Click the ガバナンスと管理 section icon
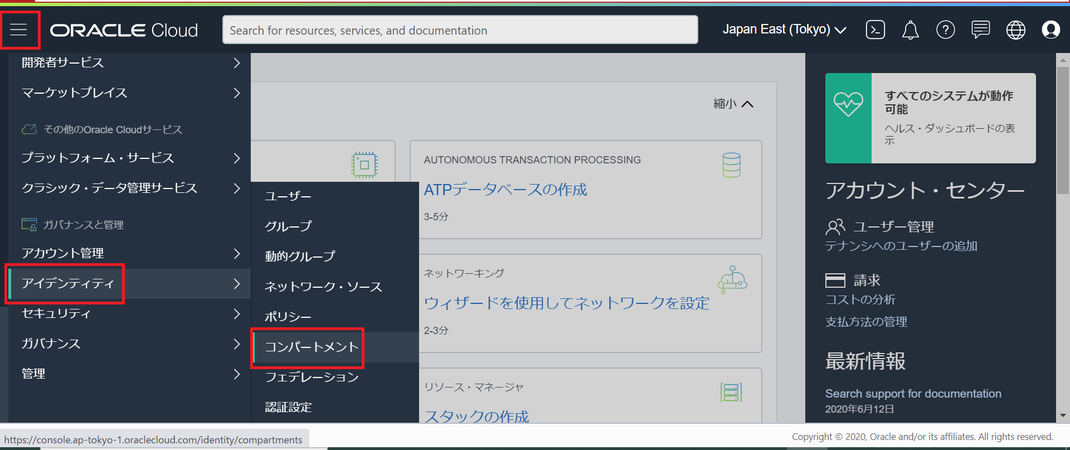 coord(29,224)
